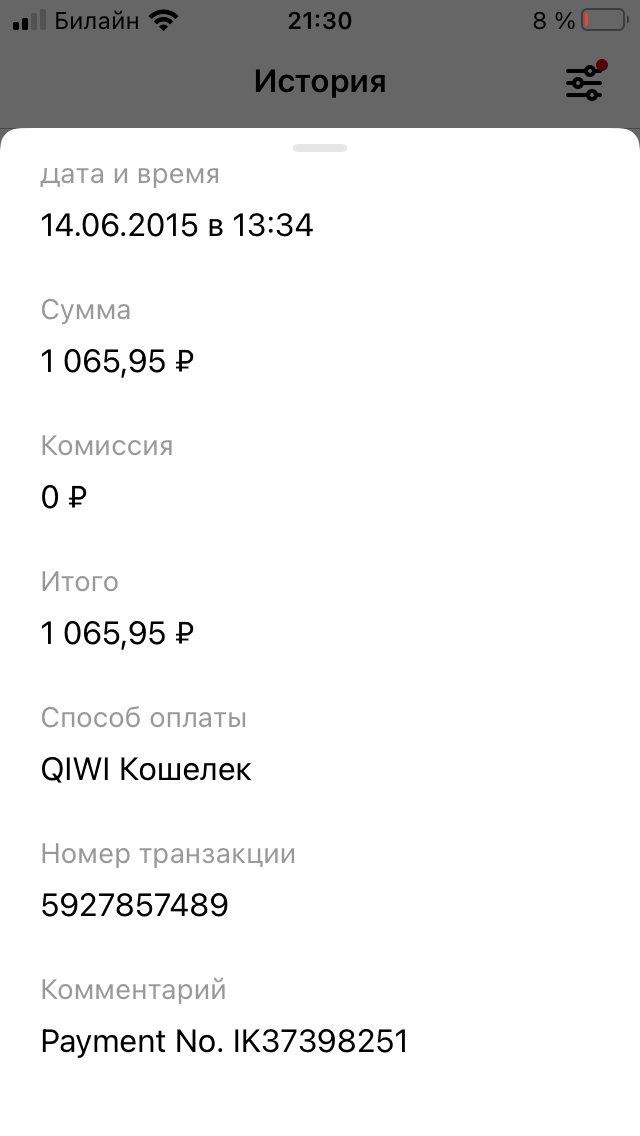640x1136 pixels.
Task: Tap the 21:30 clock in status bar
Action: tap(320, 20)
